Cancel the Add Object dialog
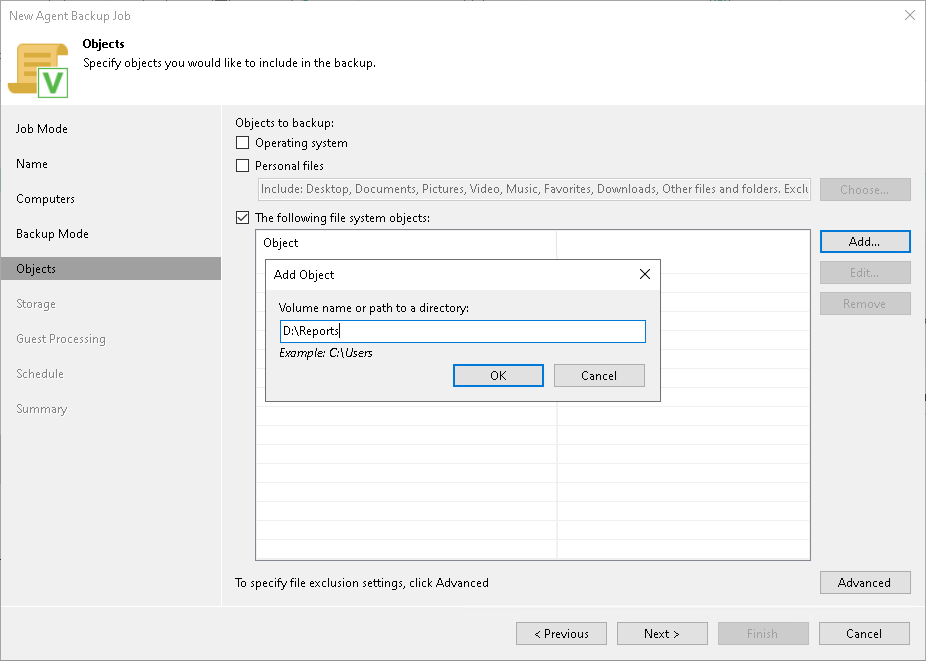The width and height of the screenshot is (926, 661). point(599,375)
